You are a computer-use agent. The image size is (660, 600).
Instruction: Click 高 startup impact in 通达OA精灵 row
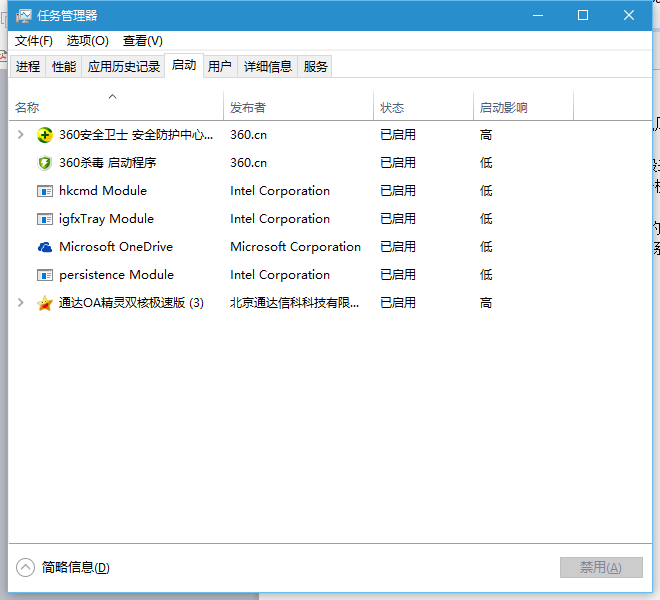(486, 303)
